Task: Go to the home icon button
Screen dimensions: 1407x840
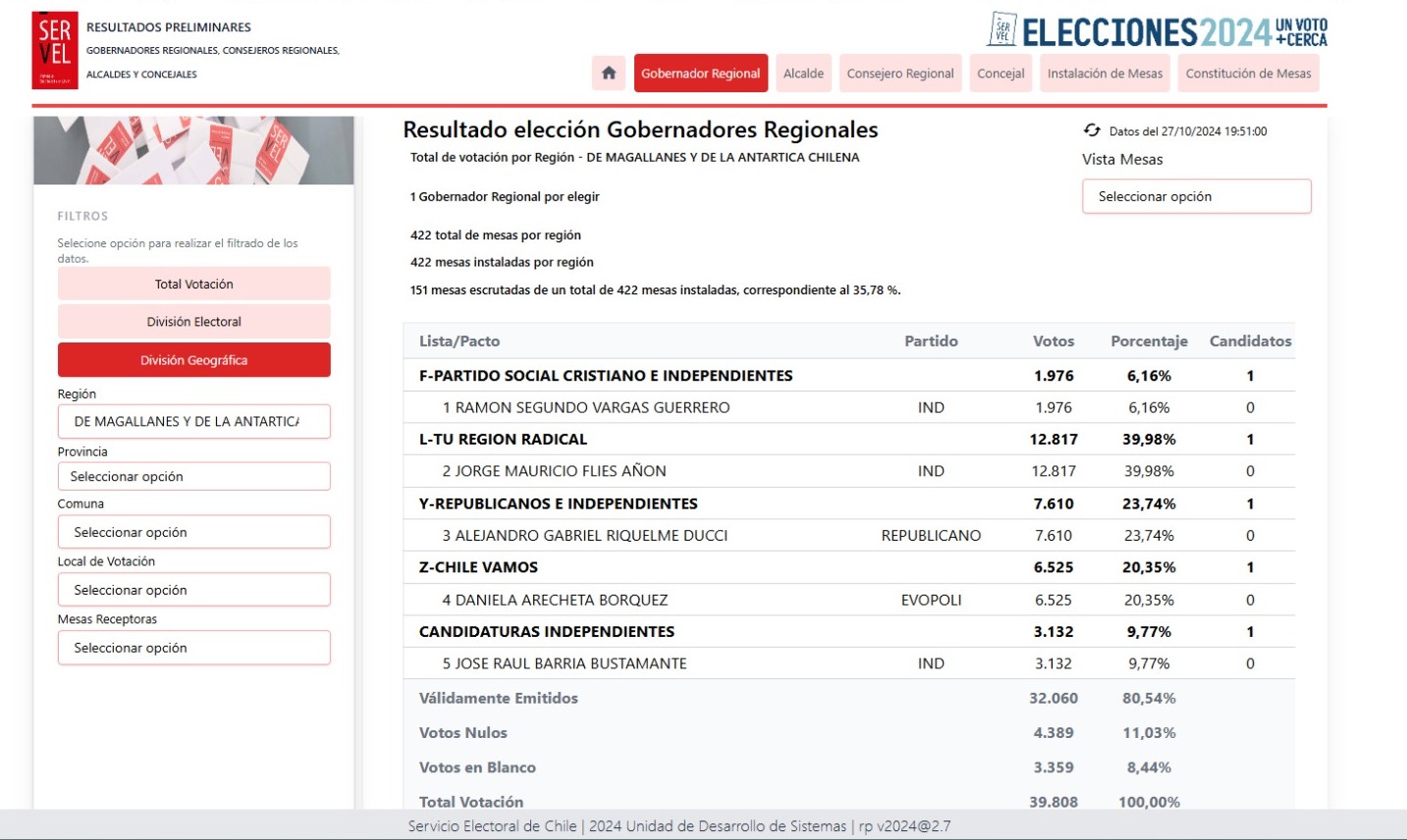Action: coord(609,74)
